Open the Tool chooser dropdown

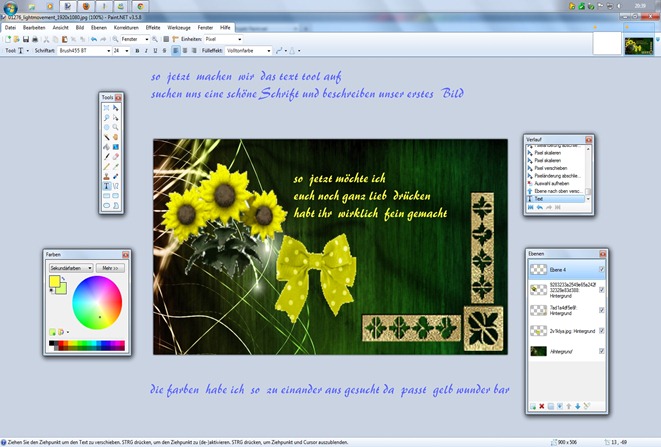(x=23, y=51)
